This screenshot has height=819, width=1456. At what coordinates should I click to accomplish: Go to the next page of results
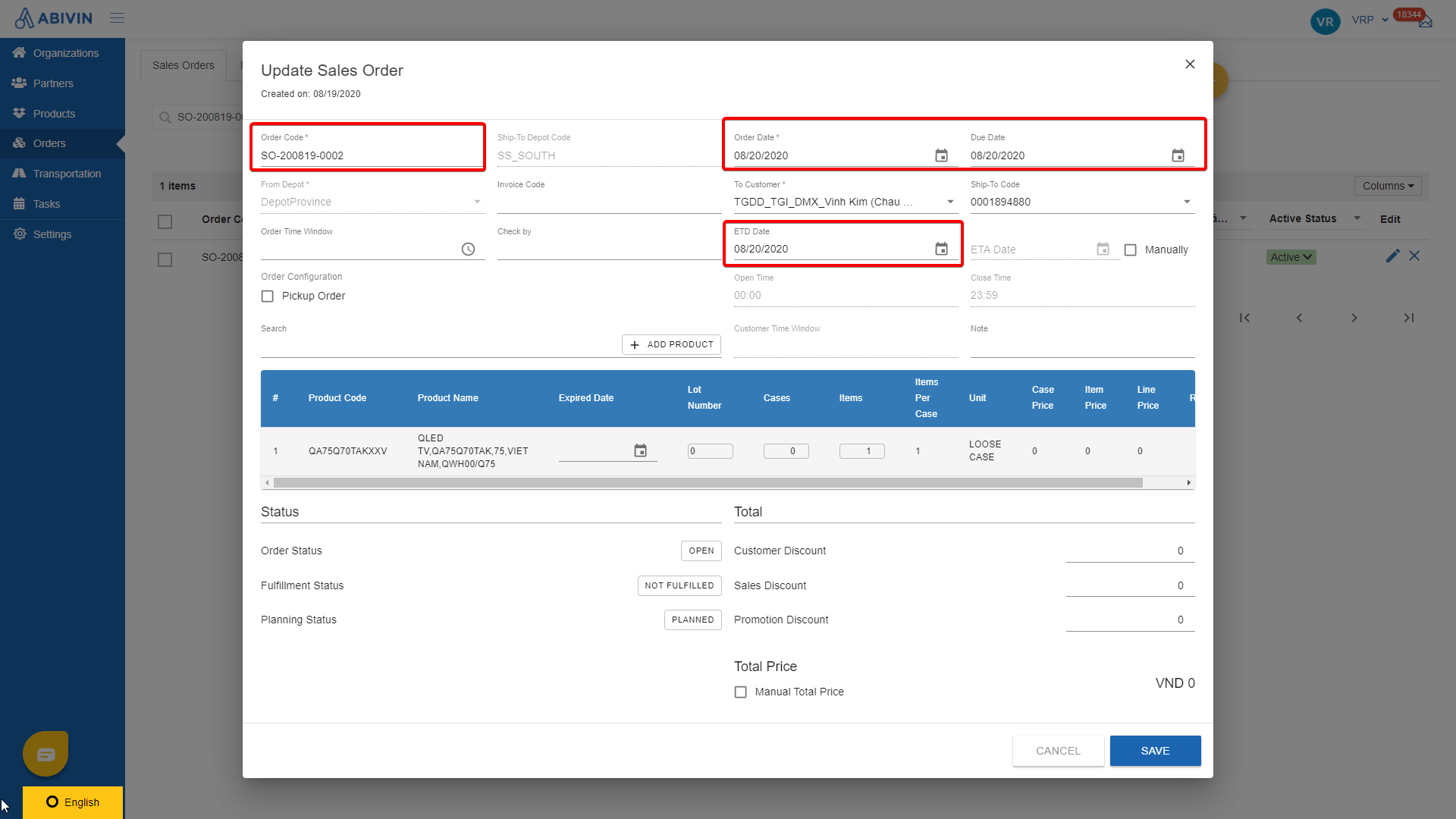pyautogui.click(x=1354, y=318)
